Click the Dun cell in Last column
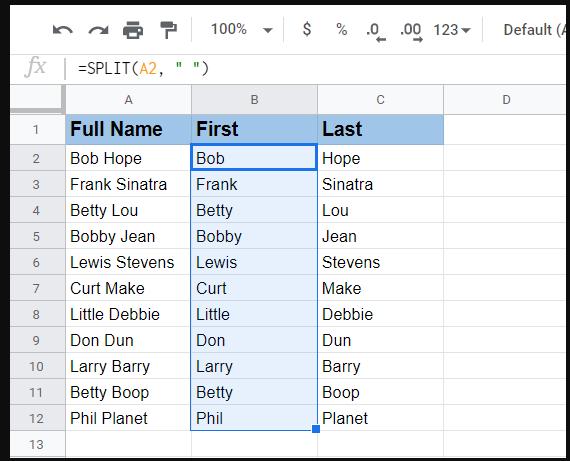The image size is (570, 461). point(380,340)
